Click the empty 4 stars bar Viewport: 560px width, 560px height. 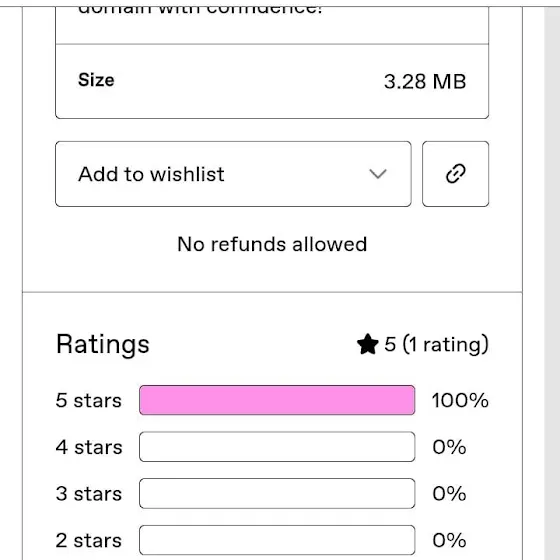pos(277,447)
